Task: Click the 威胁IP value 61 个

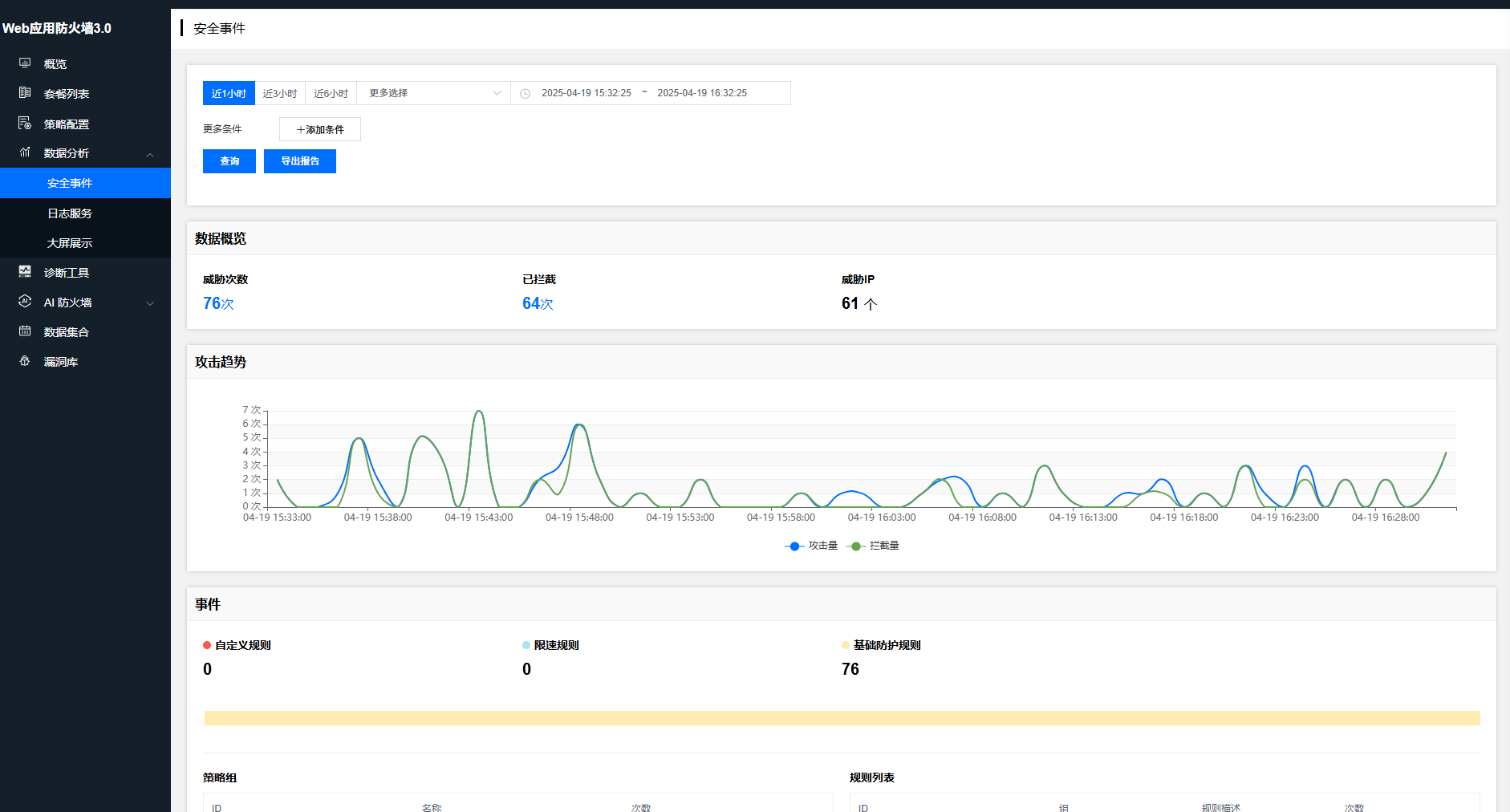Action: [x=859, y=303]
